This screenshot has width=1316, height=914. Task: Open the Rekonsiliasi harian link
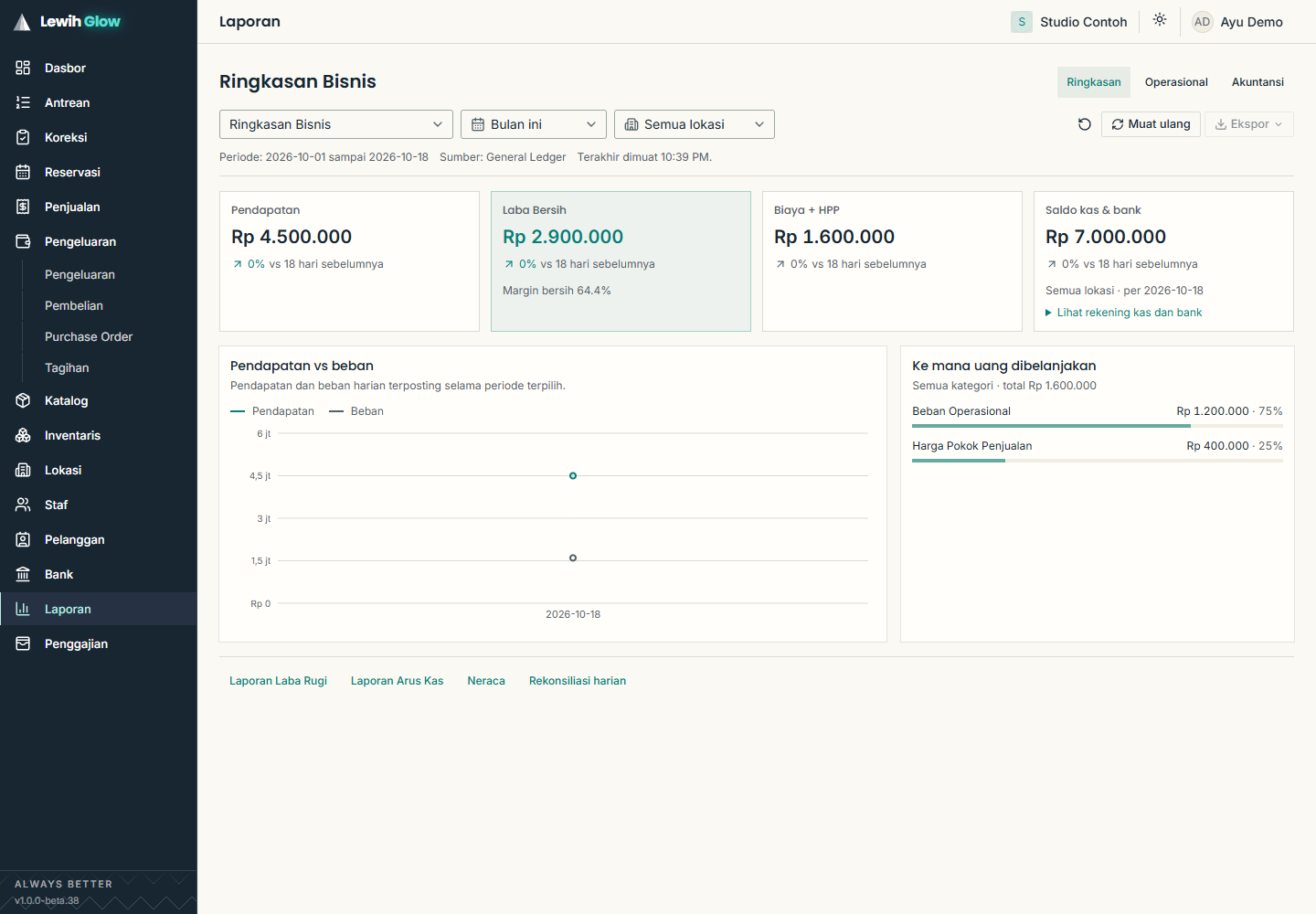[x=578, y=681]
